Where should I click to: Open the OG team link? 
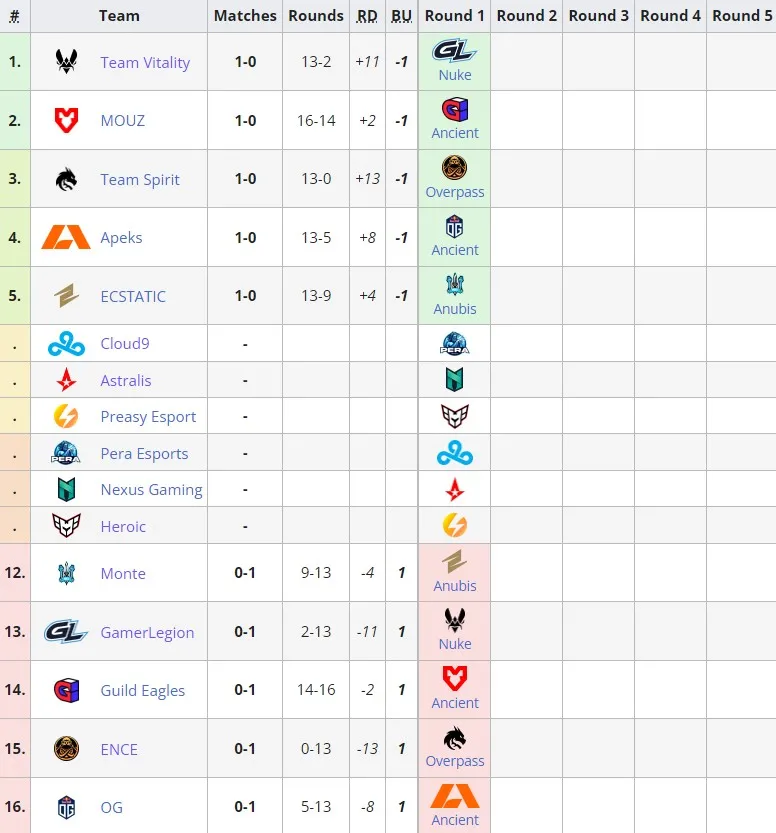click(112, 808)
